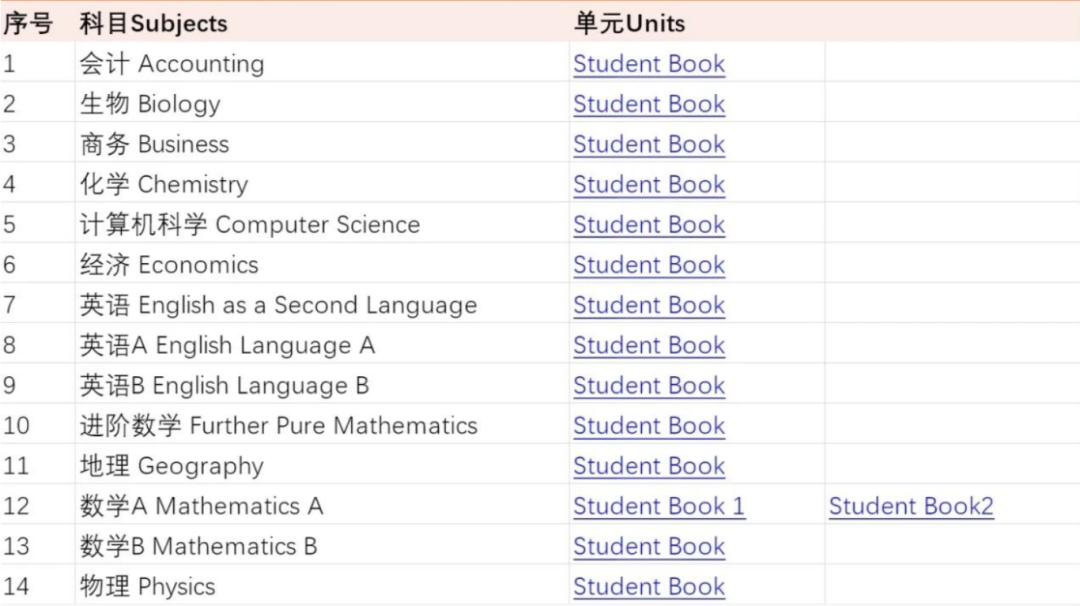Screen dimensions: 1080x606
Task: Open Mathematics B Student Book link
Action: (649, 547)
